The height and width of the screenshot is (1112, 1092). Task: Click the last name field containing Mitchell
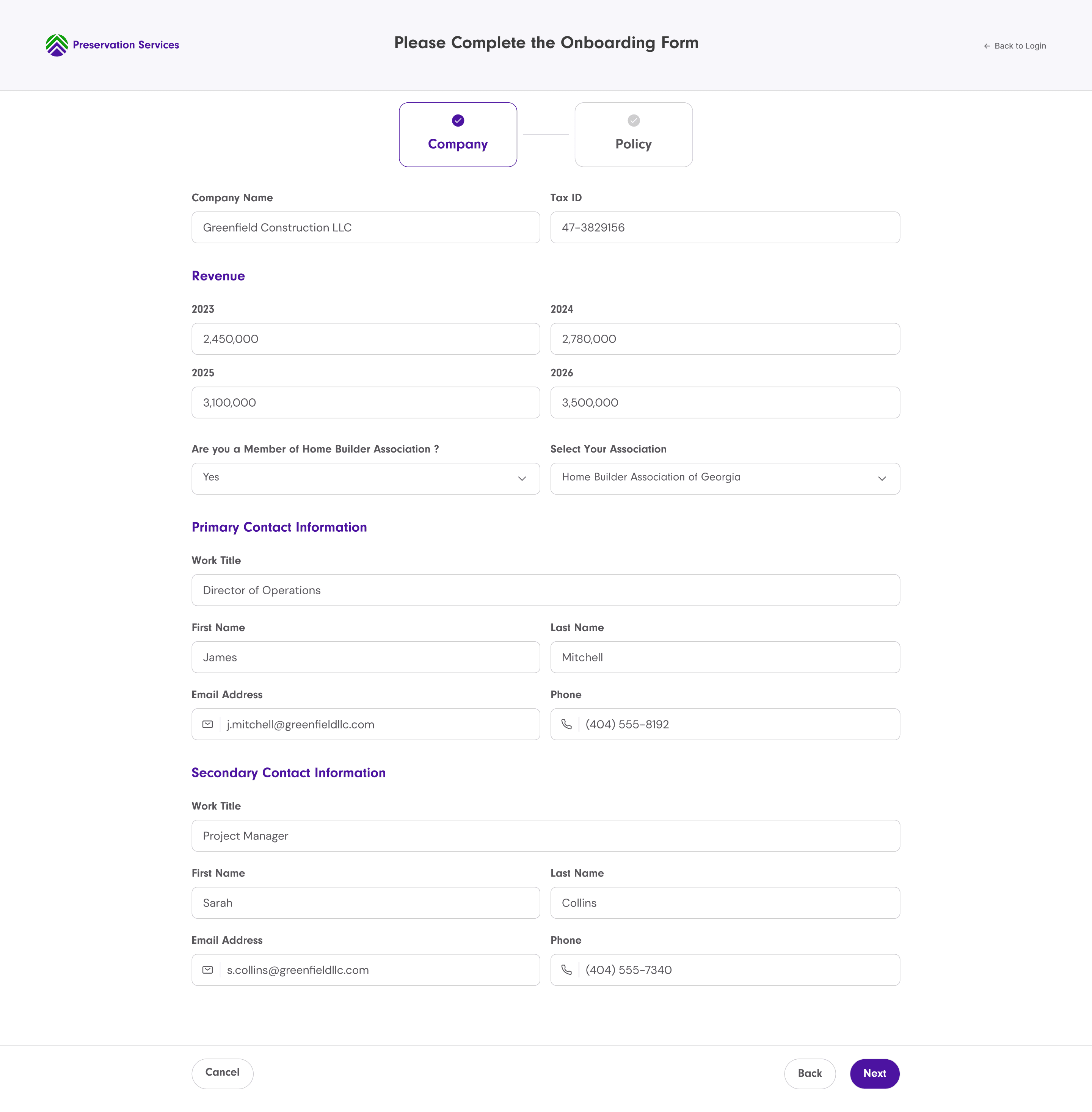[725, 658]
